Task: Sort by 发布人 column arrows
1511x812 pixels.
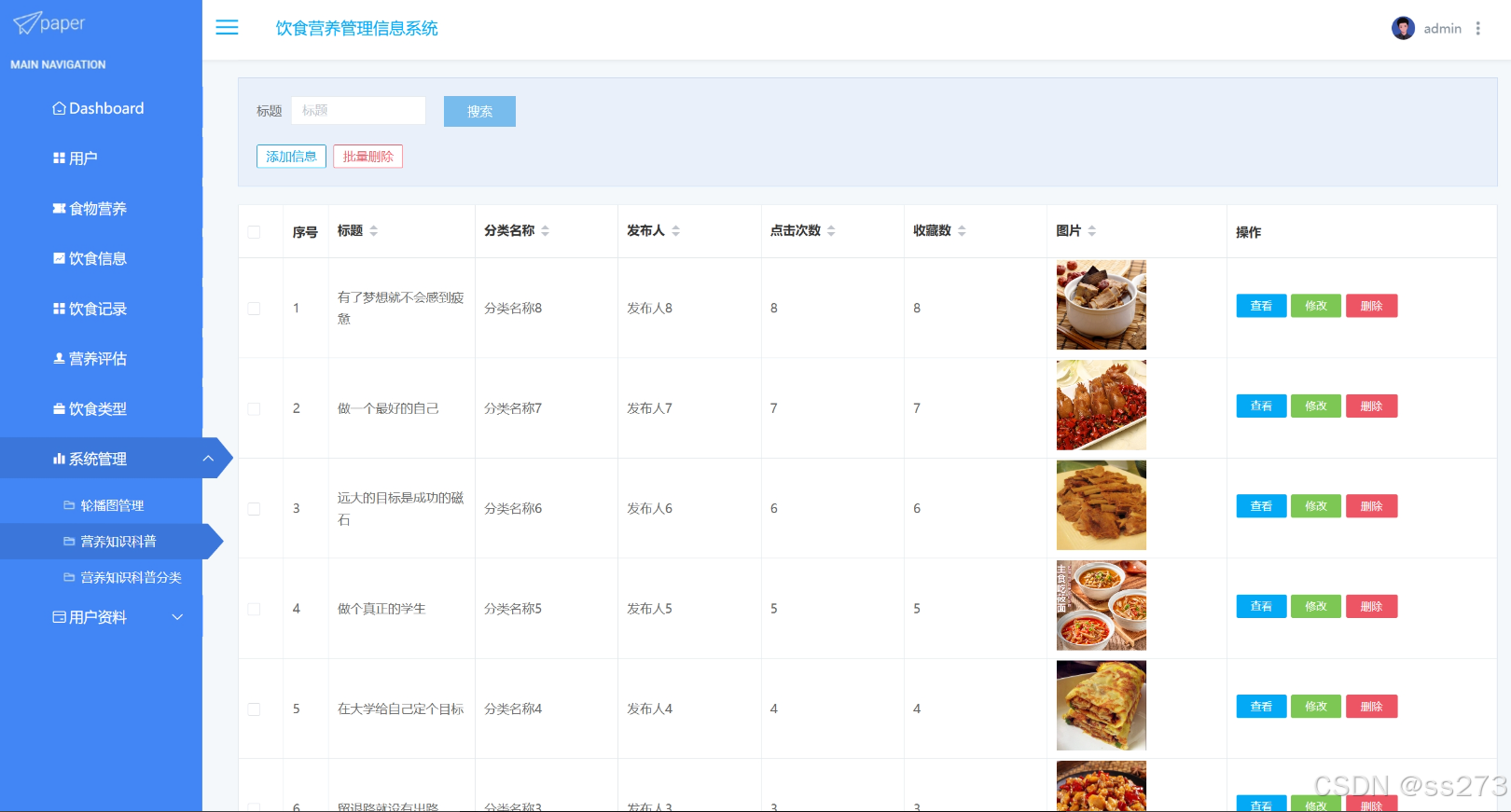Action: pos(675,230)
